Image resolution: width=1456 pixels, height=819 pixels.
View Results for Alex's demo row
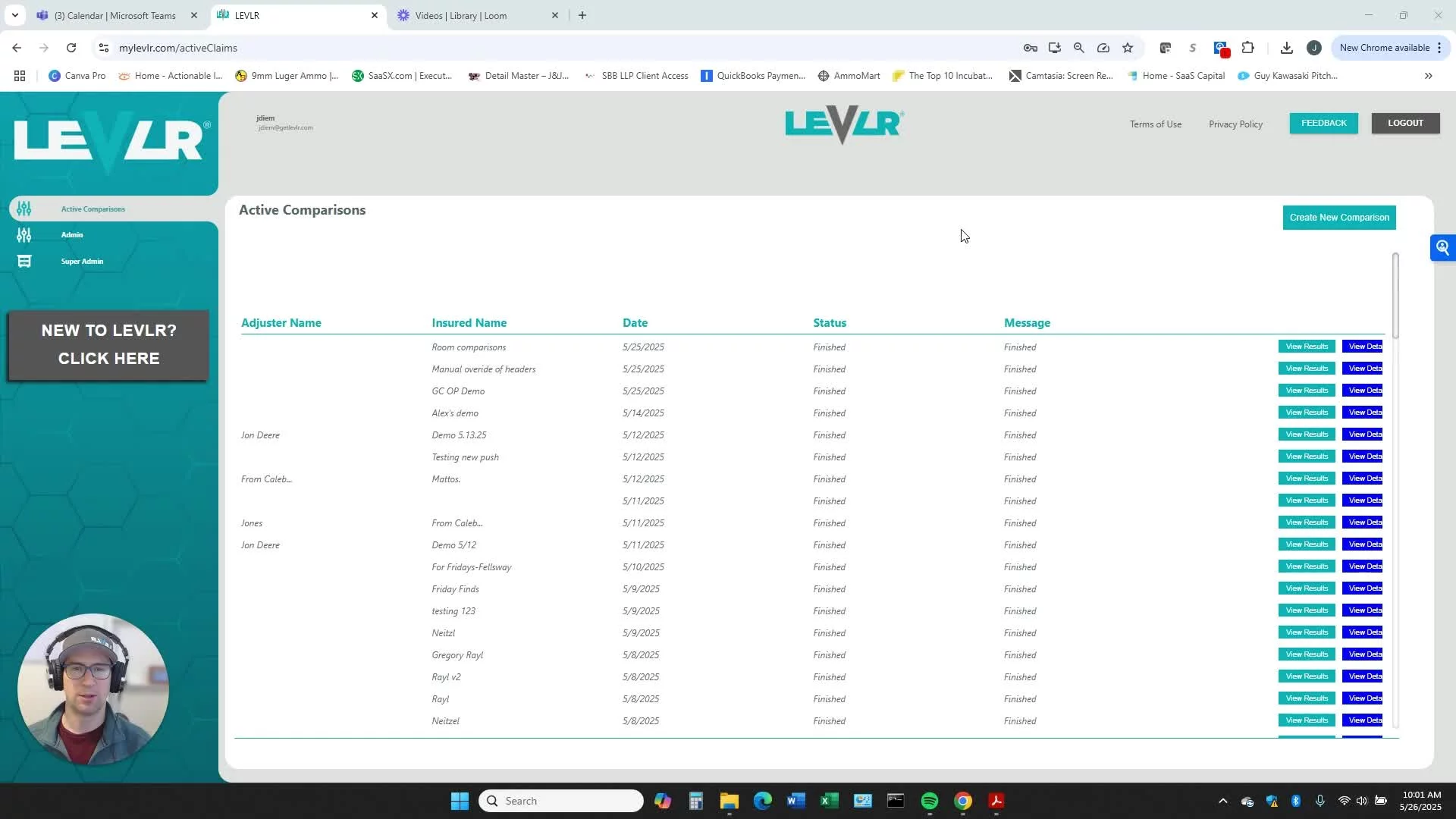pos(1307,413)
